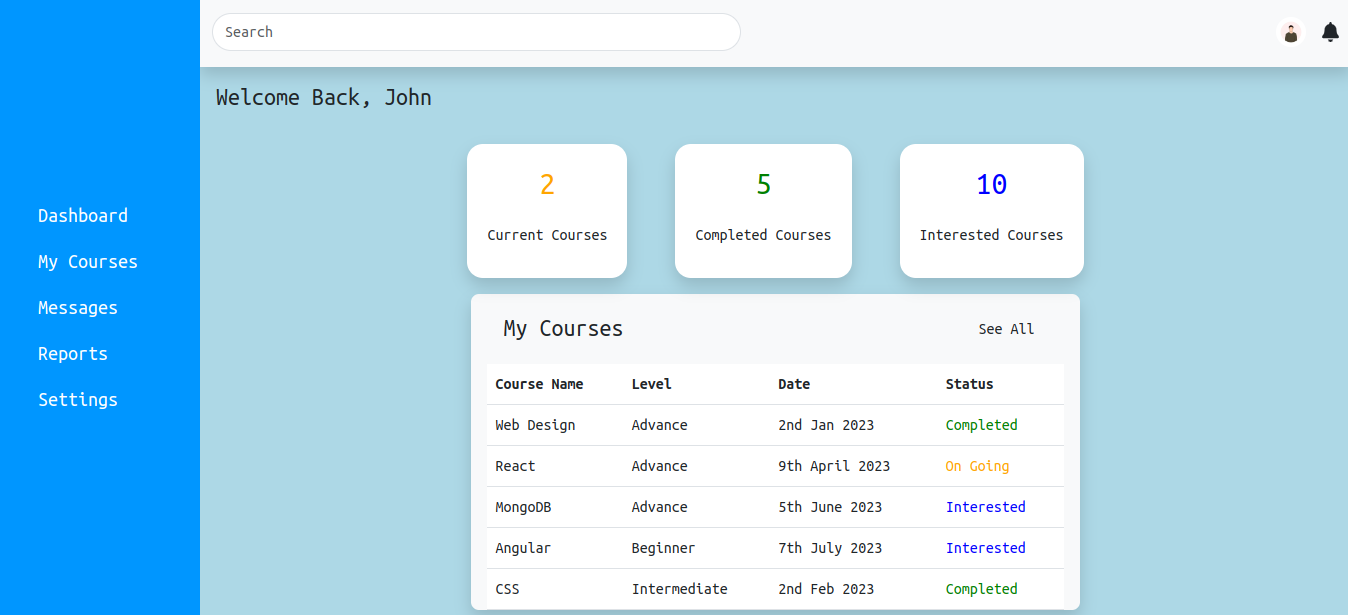This screenshot has height=615, width=1348.
Task: Click the Completed status for CSS
Action: [981, 589]
